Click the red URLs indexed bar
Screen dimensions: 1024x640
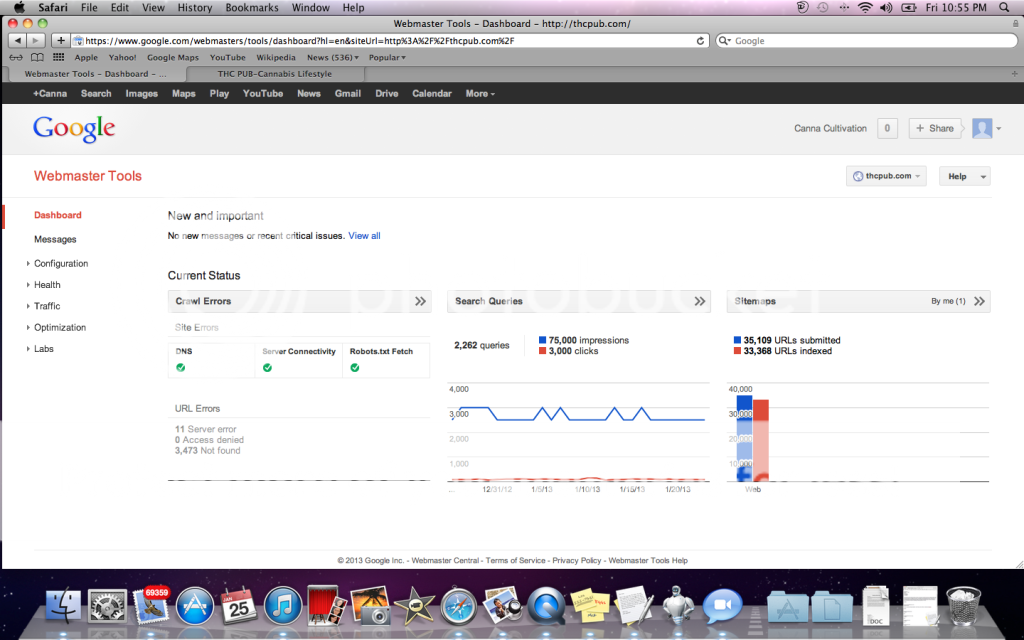(761, 441)
